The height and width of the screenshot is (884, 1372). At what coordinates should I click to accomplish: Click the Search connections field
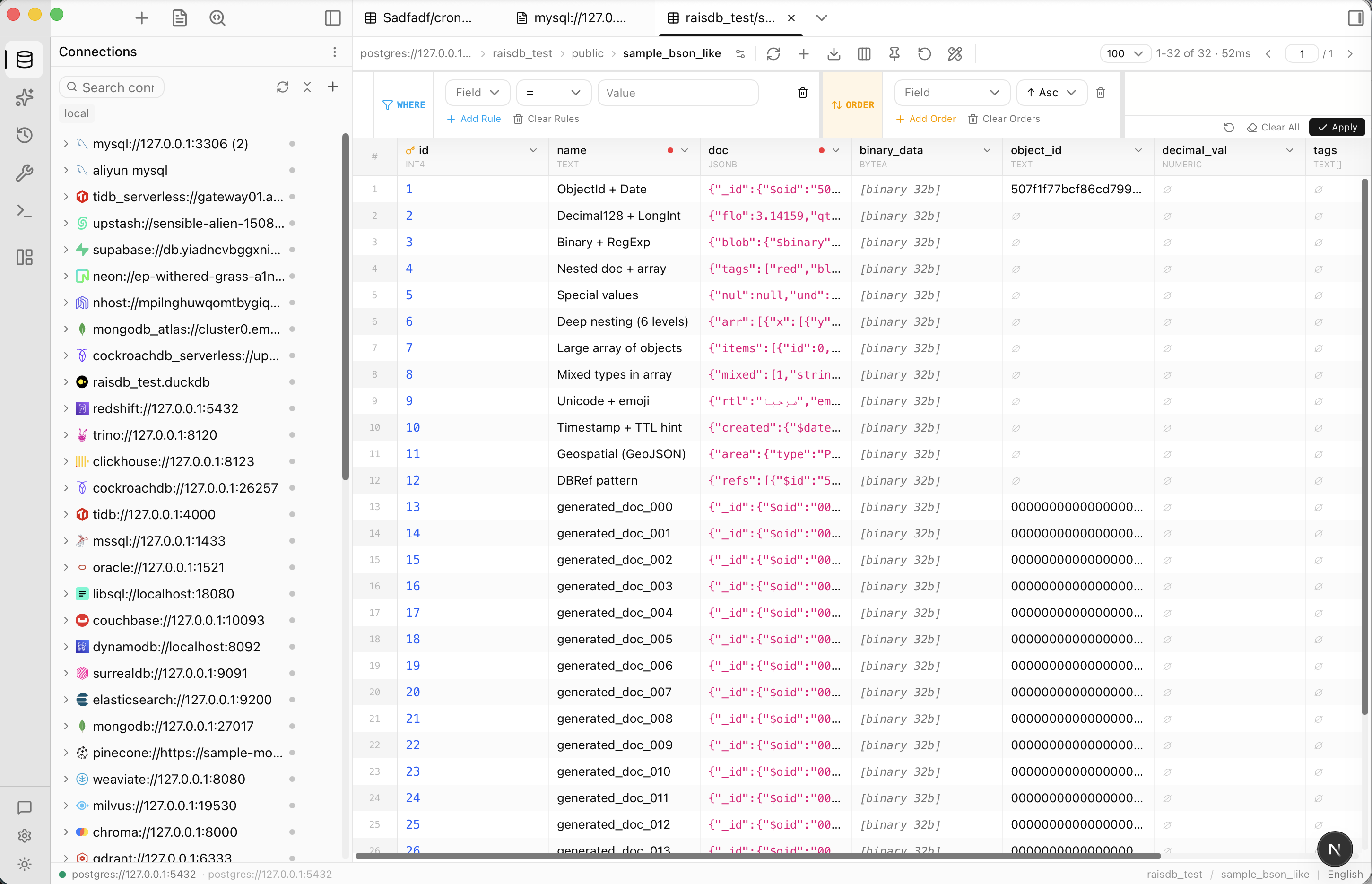[112, 87]
